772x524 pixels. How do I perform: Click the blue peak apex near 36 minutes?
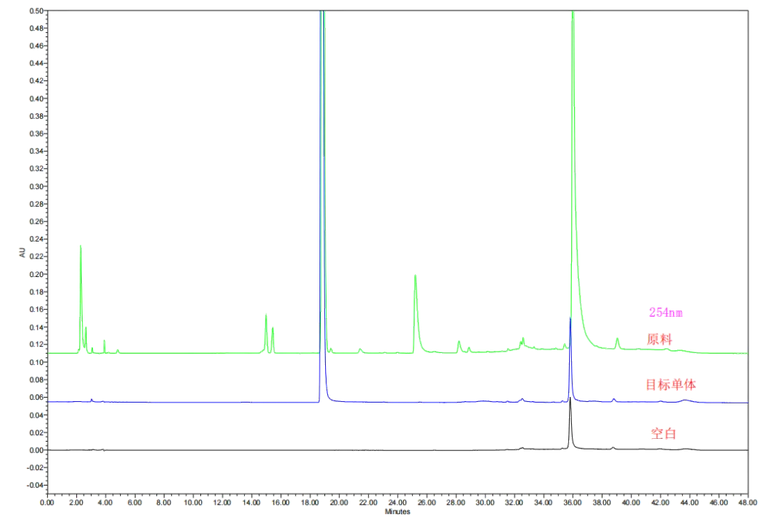tap(570, 320)
